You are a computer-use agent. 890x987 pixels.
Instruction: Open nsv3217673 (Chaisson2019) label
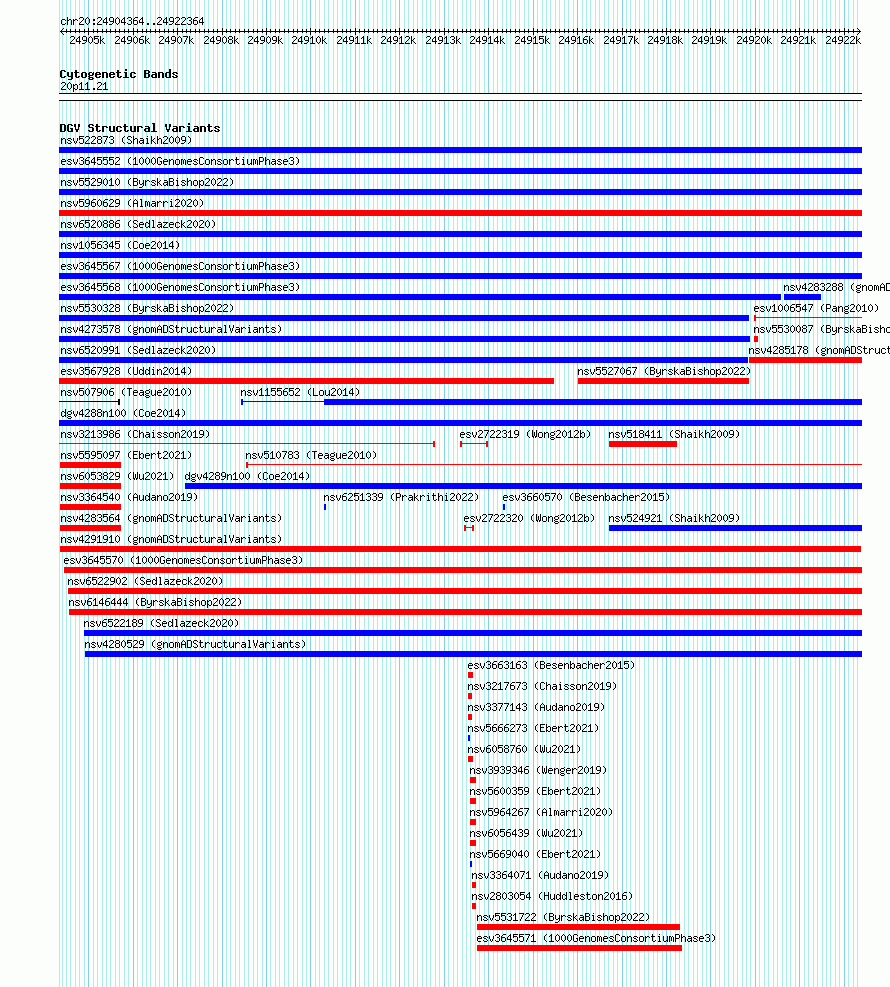(x=542, y=686)
